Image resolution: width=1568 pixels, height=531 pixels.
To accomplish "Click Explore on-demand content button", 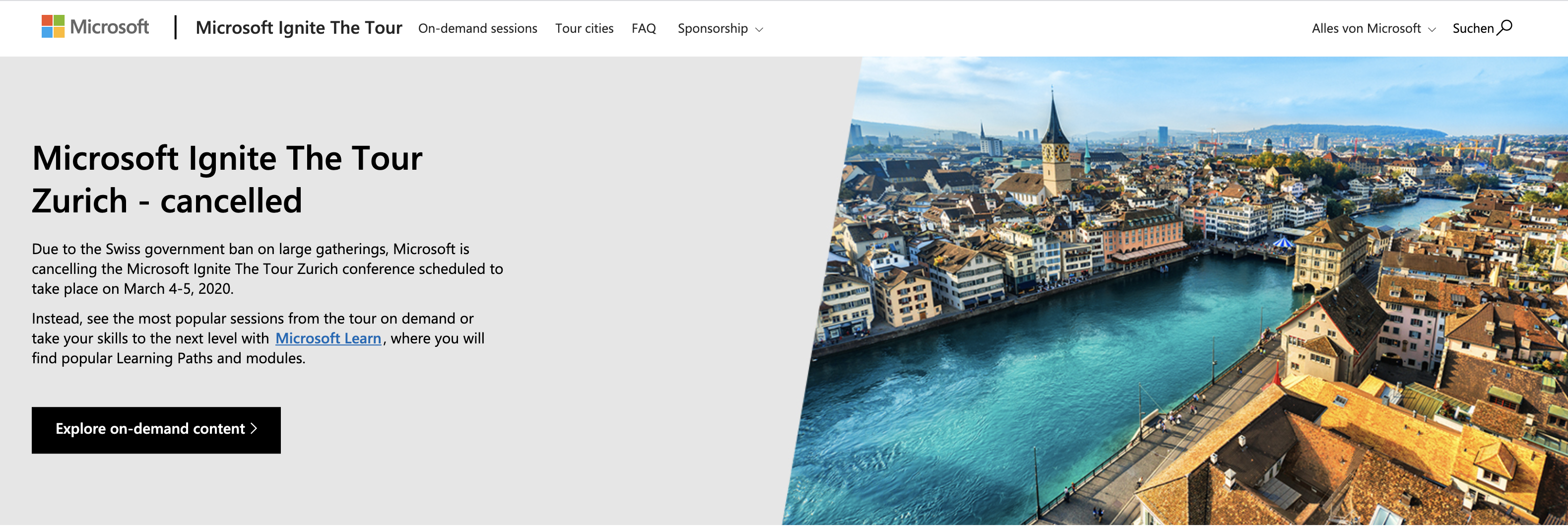I will (x=156, y=430).
